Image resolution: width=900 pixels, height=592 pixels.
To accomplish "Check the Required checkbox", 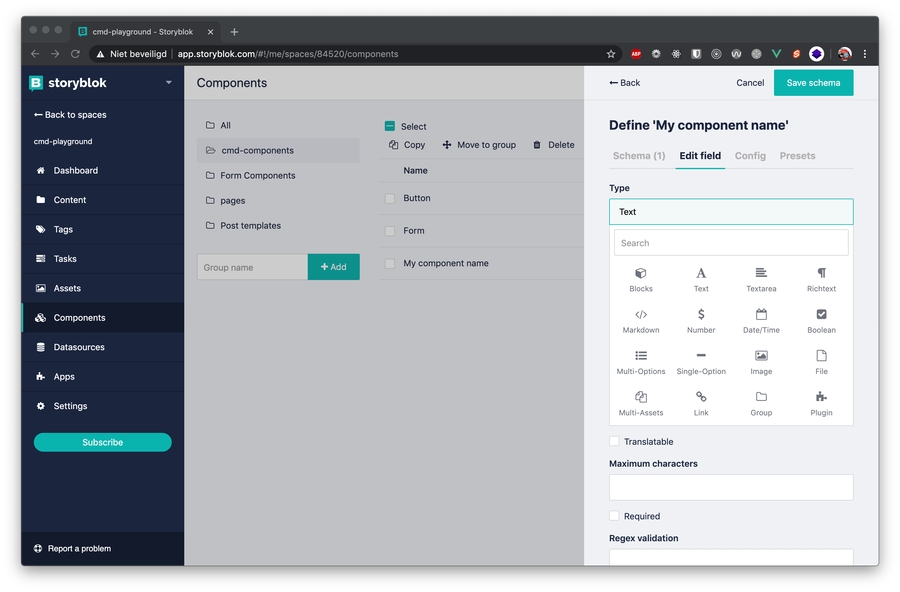I will click(x=615, y=516).
